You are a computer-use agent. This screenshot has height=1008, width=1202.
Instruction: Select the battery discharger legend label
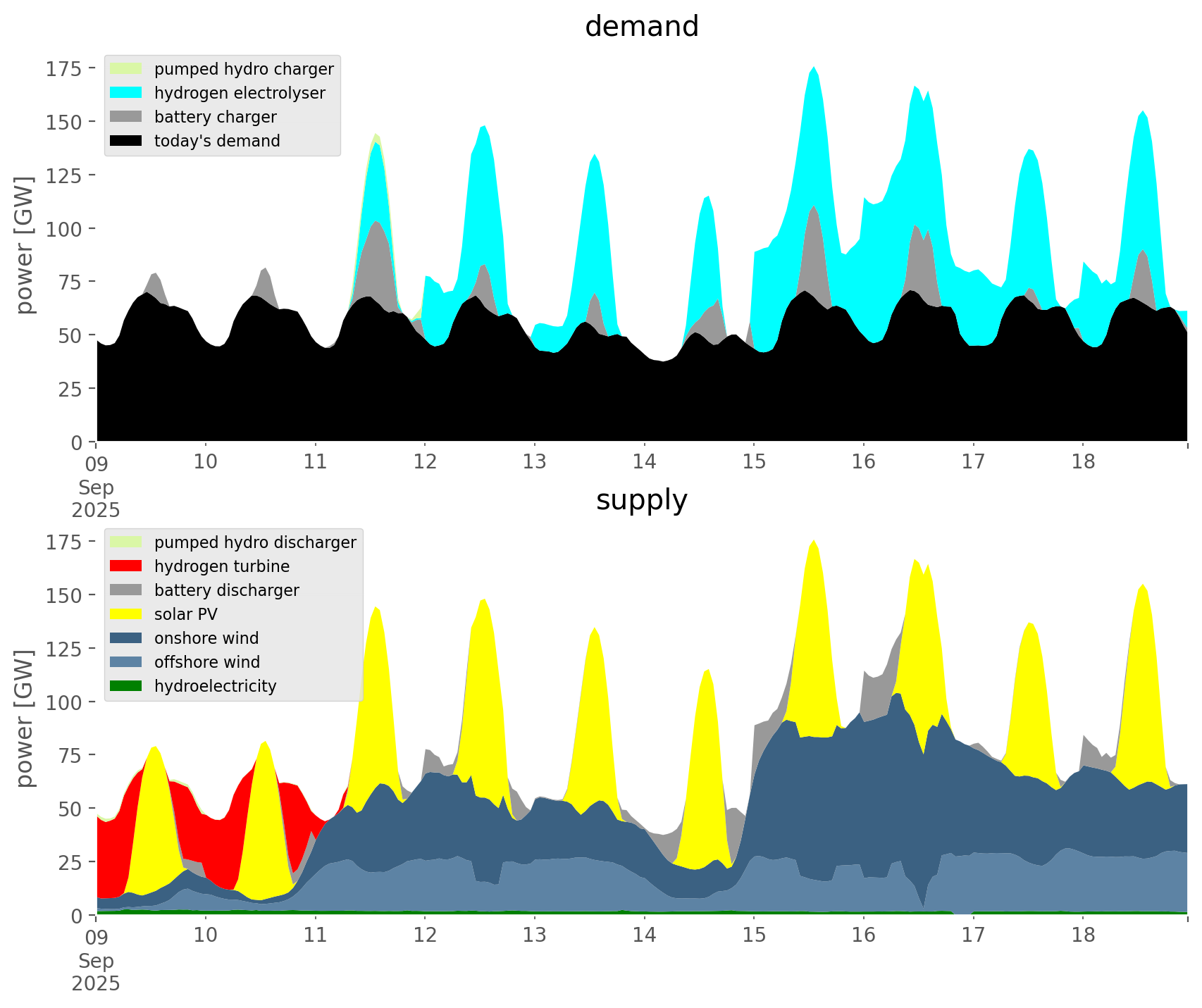coord(226,590)
